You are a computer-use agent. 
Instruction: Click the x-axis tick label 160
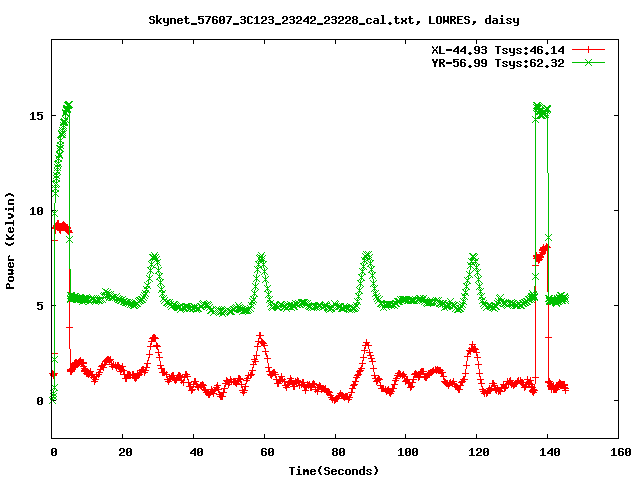(x=620, y=452)
